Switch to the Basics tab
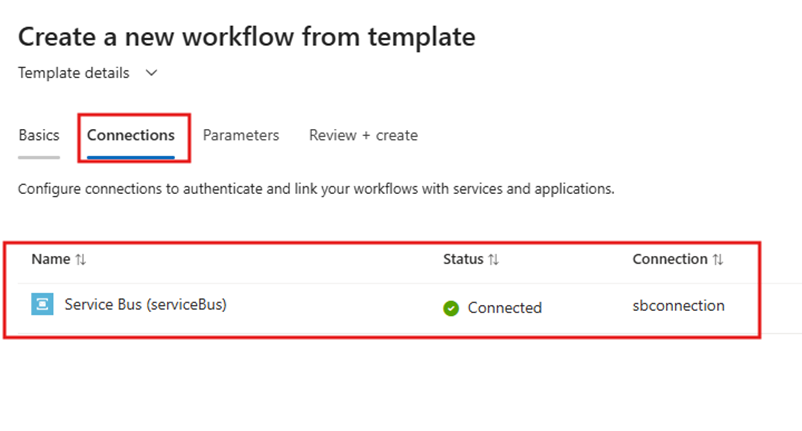802x431 pixels. (x=39, y=135)
